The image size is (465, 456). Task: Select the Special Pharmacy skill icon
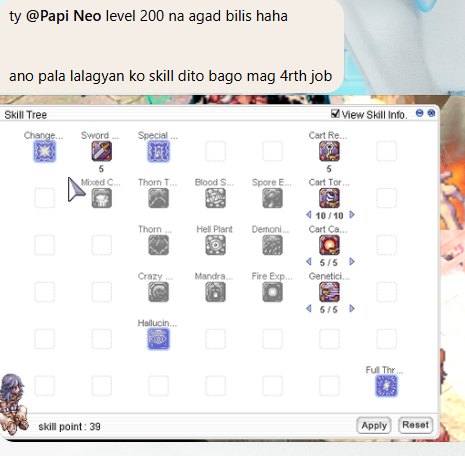point(158,151)
